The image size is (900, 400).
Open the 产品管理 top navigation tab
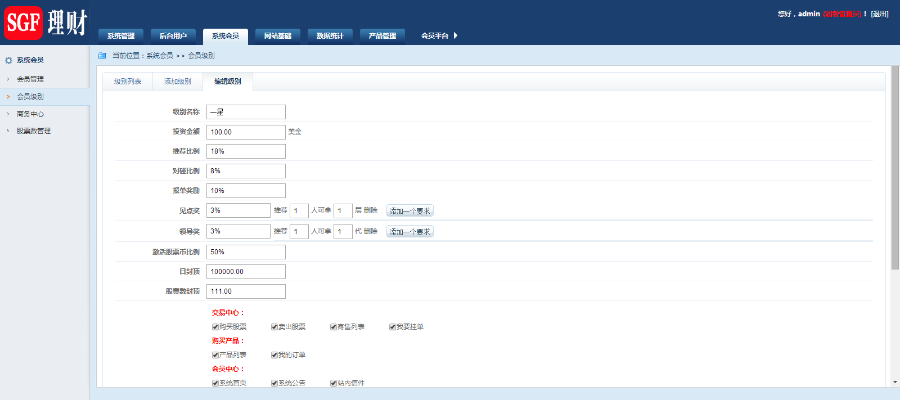382,36
